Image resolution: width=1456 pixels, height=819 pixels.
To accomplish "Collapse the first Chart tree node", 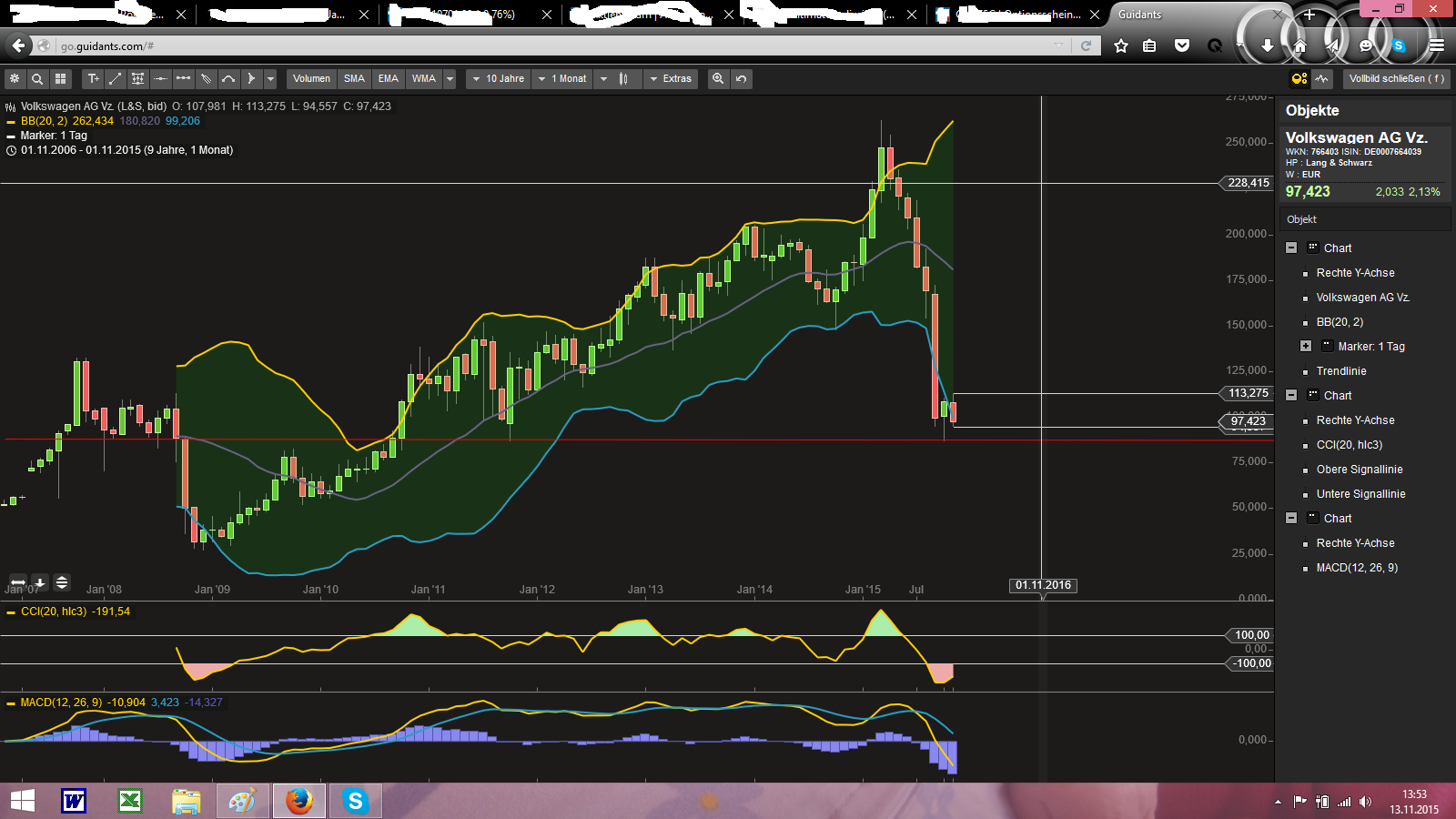I will click(1291, 248).
